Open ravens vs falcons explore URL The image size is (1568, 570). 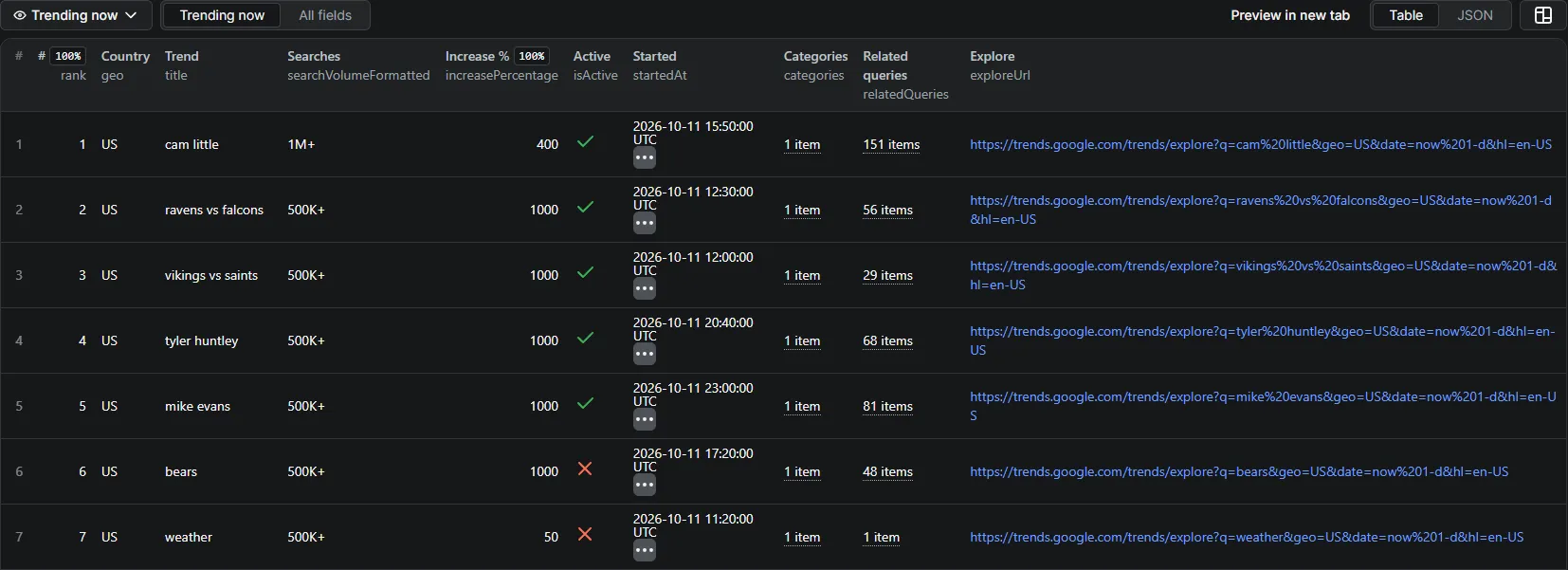coord(1261,211)
